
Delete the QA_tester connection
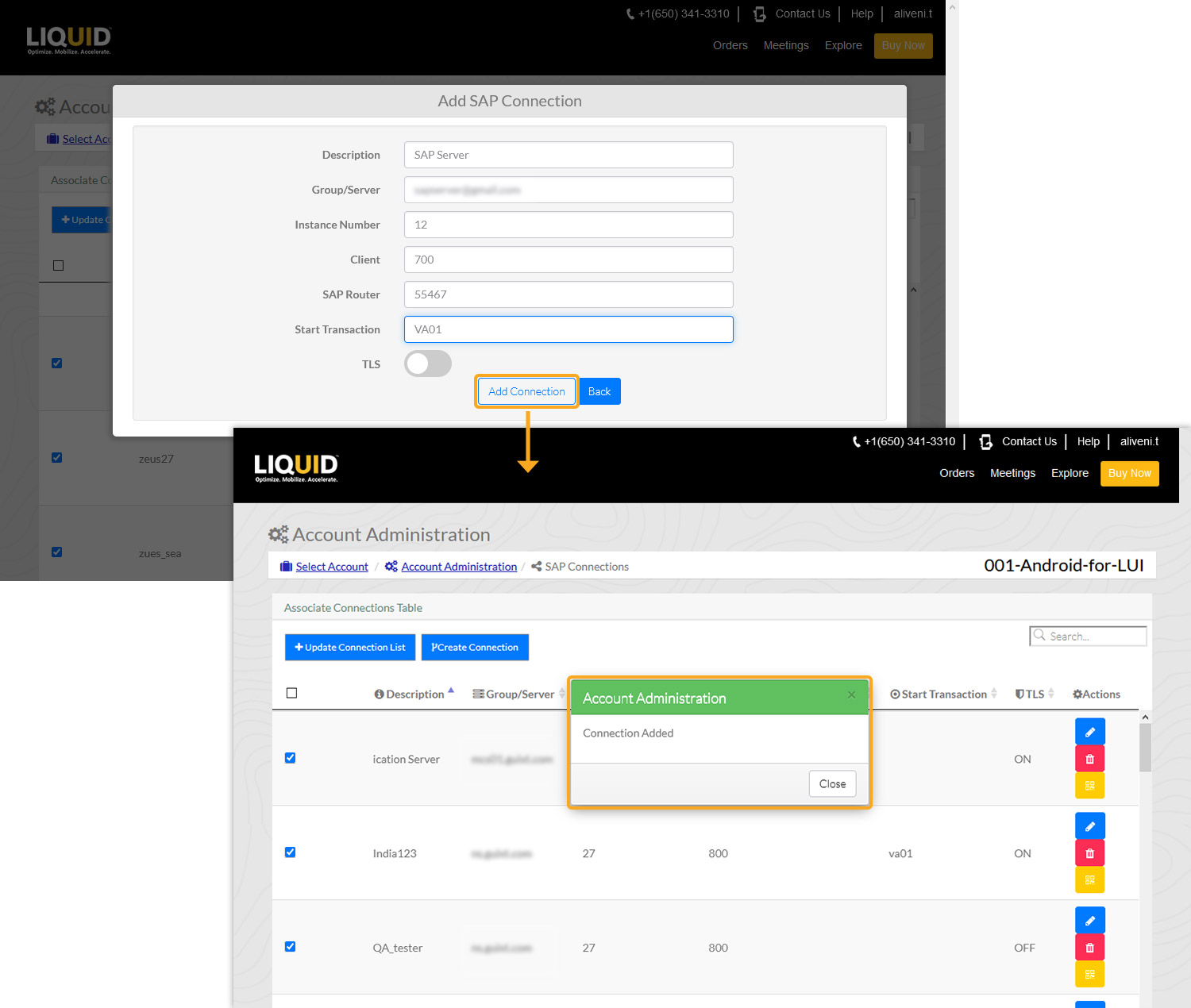point(1089,948)
